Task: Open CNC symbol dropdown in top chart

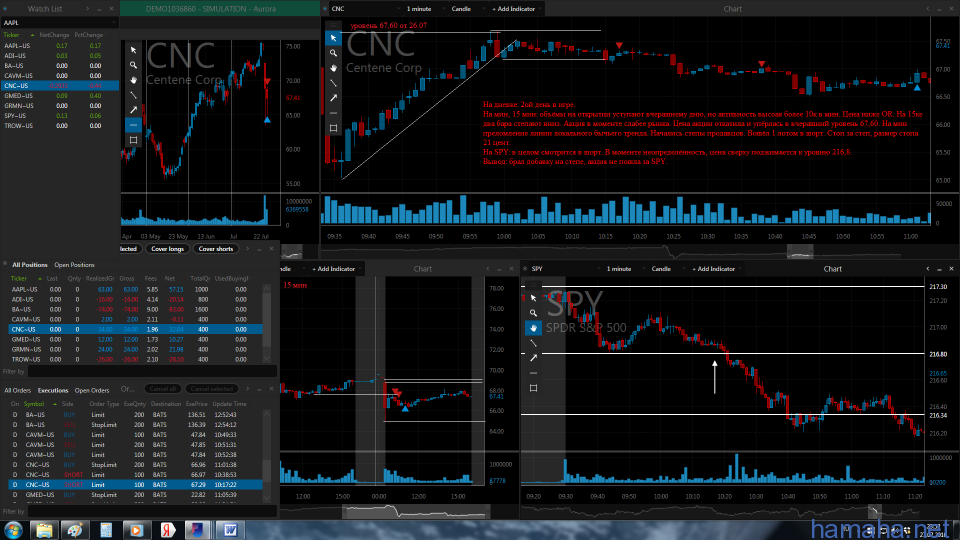Action: coord(366,9)
